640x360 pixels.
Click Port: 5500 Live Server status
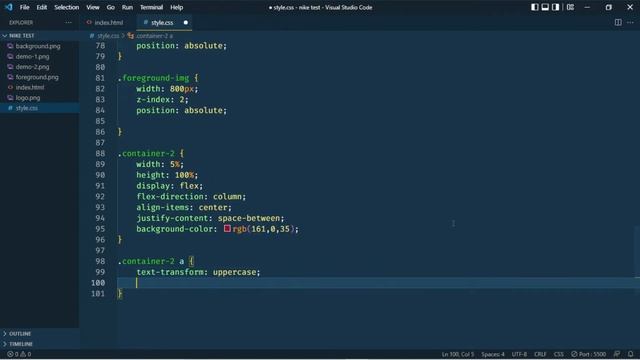click(588, 354)
